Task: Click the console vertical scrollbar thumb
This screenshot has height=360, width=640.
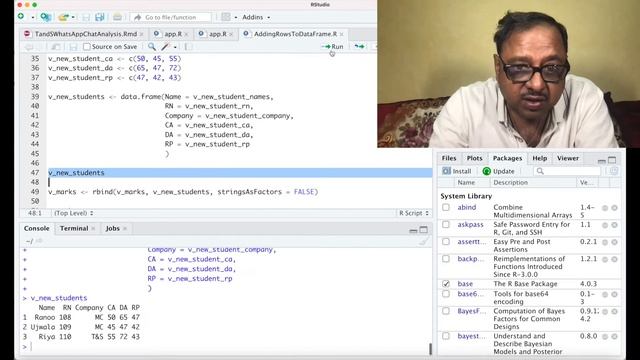Action: (430, 349)
